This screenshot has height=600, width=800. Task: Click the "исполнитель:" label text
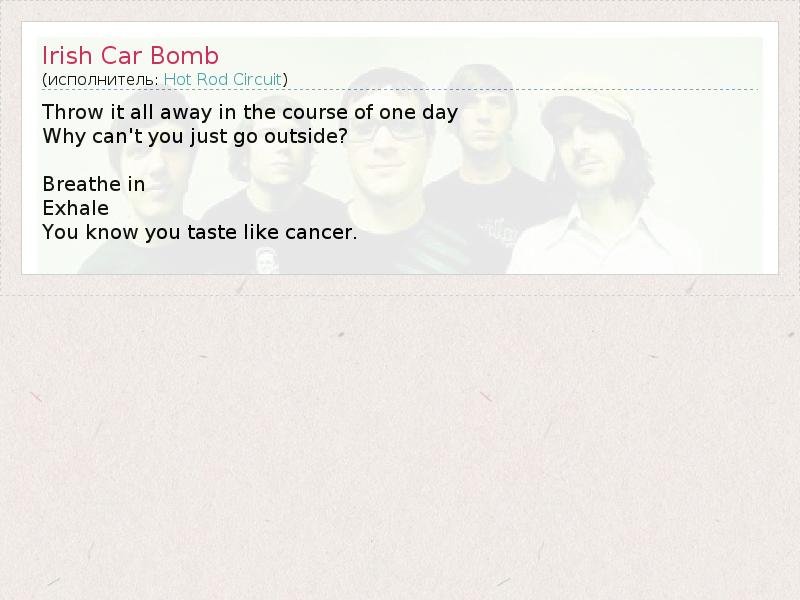click(x=103, y=80)
